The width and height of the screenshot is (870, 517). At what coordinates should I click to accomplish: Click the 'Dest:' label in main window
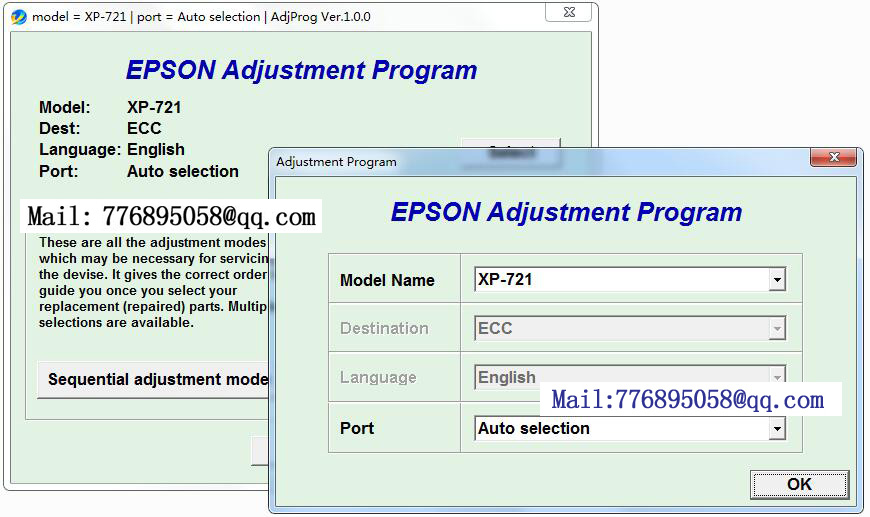pyautogui.click(x=59, y=128)
